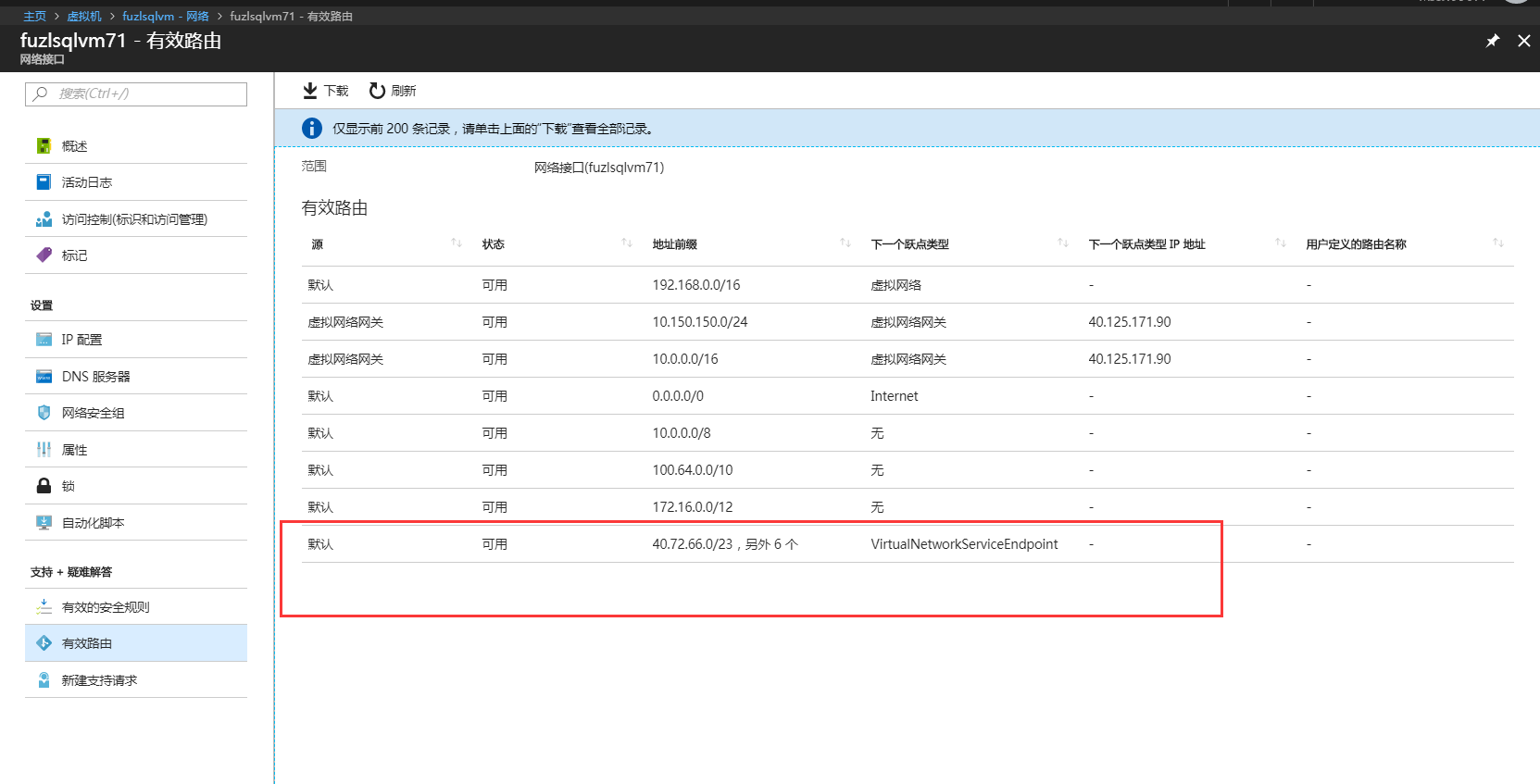Click the blue info icon in banner

pyautogui.click(x=312, y=129)
